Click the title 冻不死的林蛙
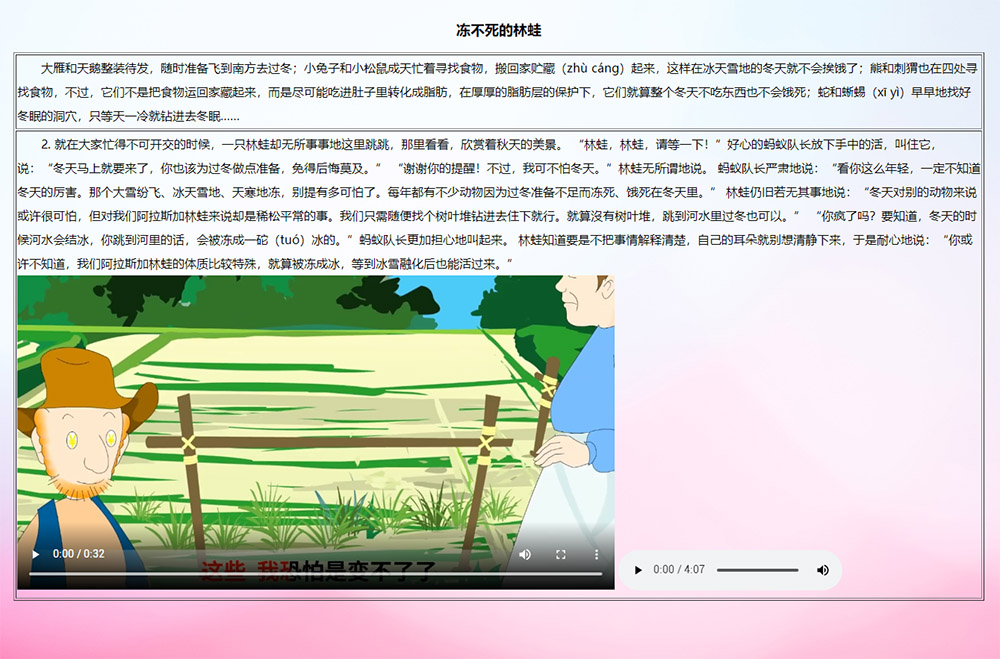The height and width of the screenshot is (659, 1000). (x=499, y=30)
